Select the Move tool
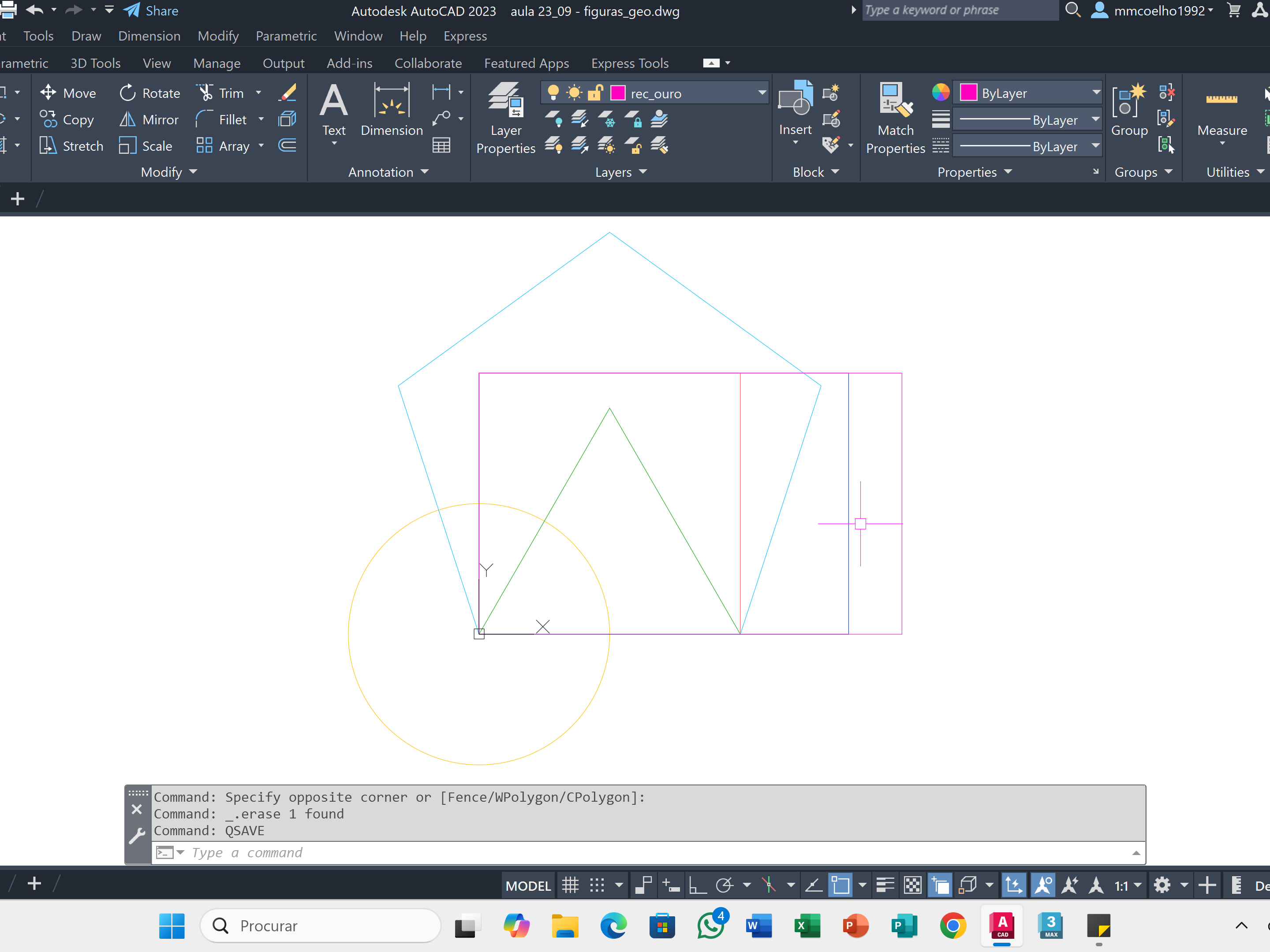Image resolution: width=1270 pixels, height=952 pixels. click(68, 93)
